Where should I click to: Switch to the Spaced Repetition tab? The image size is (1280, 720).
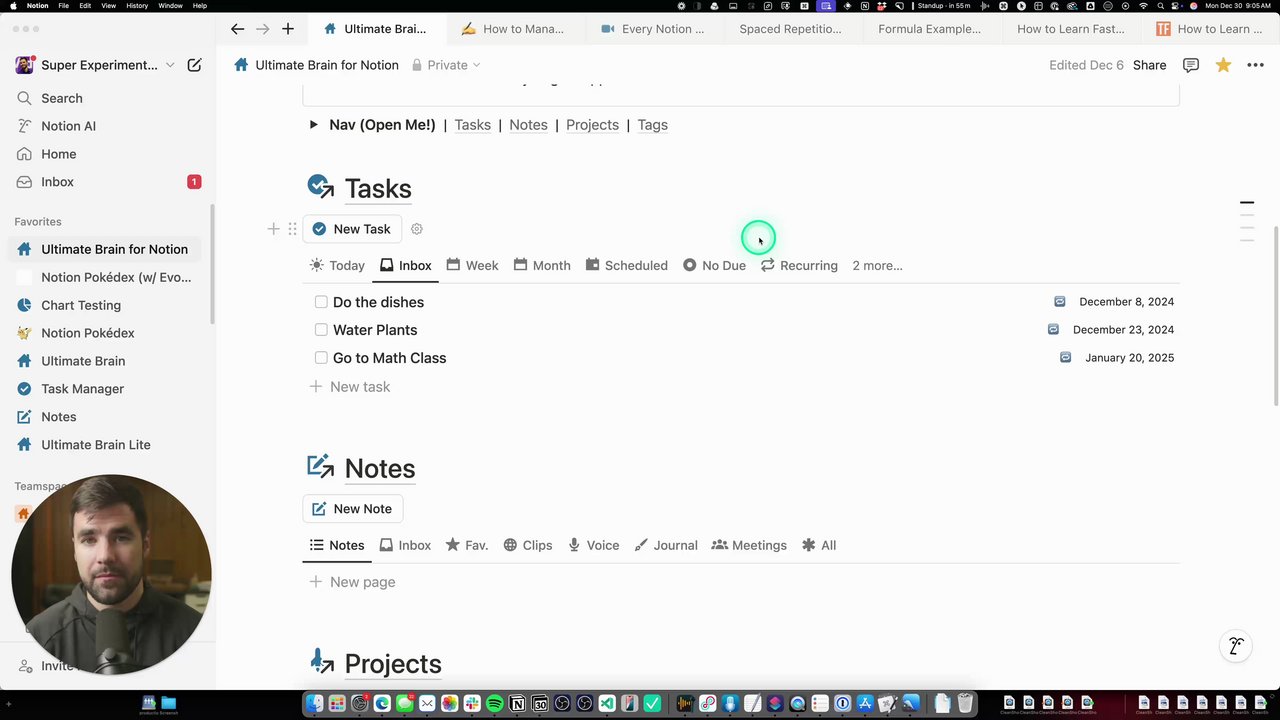pos(790,29)
